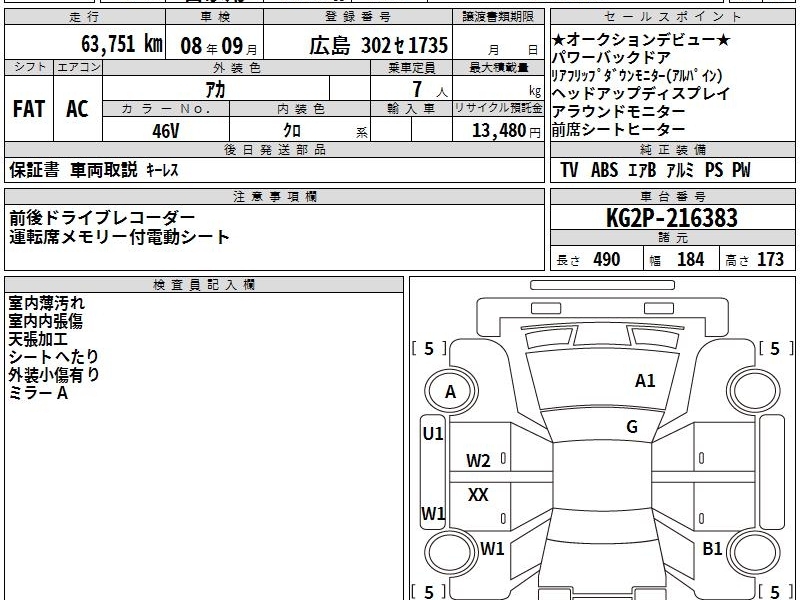Click the 検査員記入欄 header
Viewport: 800px width, 600px height.
[204, 285]
